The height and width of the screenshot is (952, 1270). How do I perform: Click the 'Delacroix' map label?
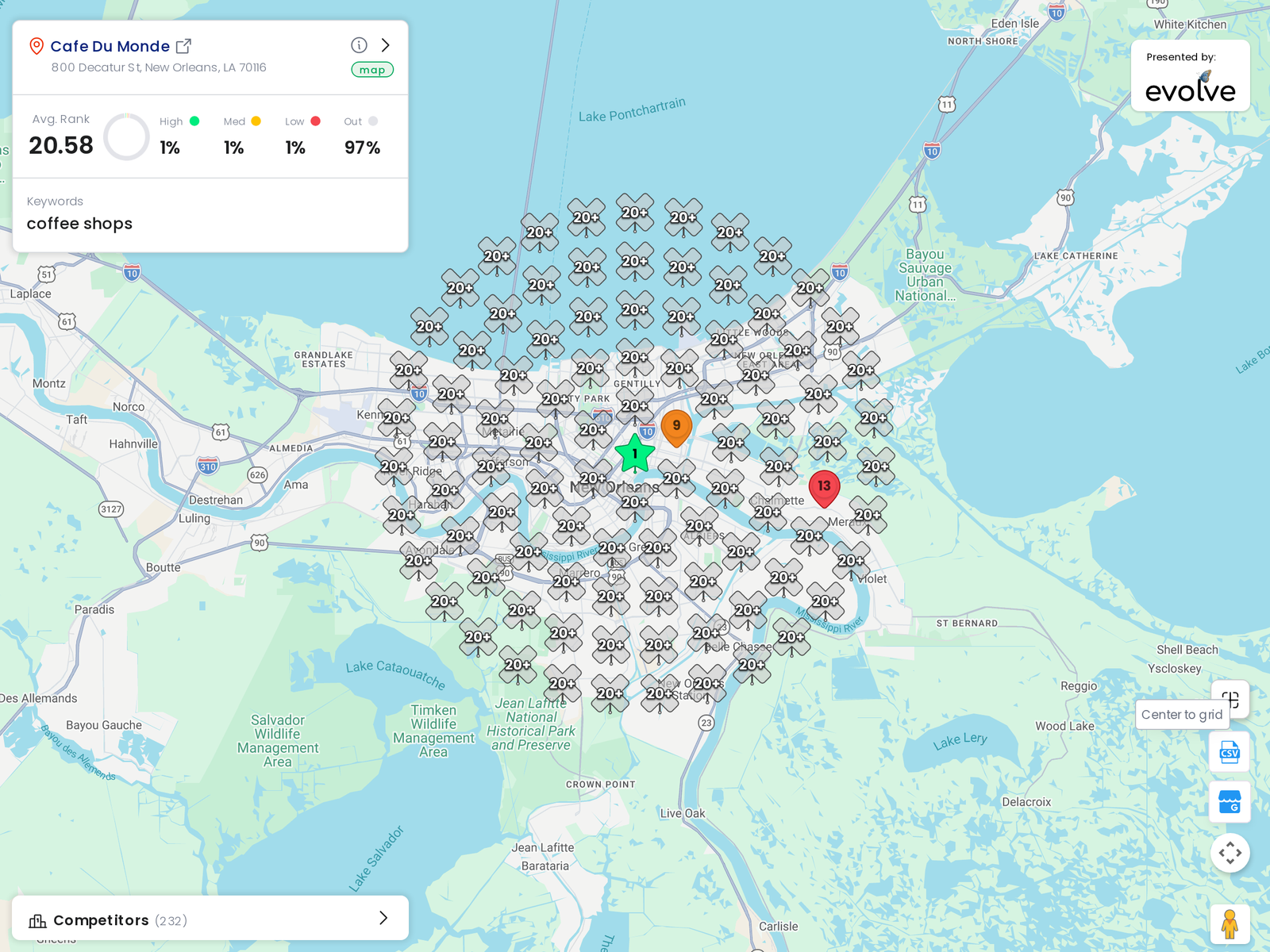coord(1026,802)
